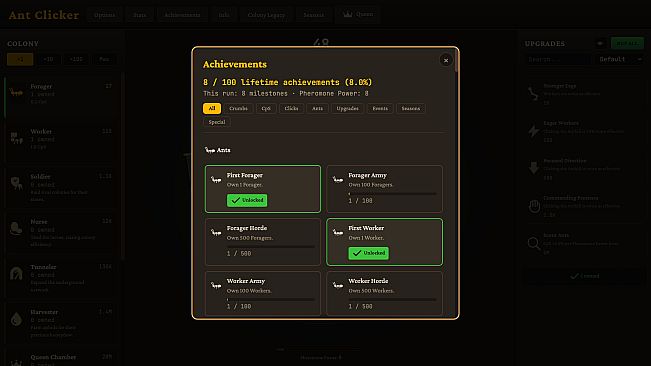Viewport: 651px width, 366px height.
Task: Click the Achievements dialog scrollbar
Action: point(457,61)
